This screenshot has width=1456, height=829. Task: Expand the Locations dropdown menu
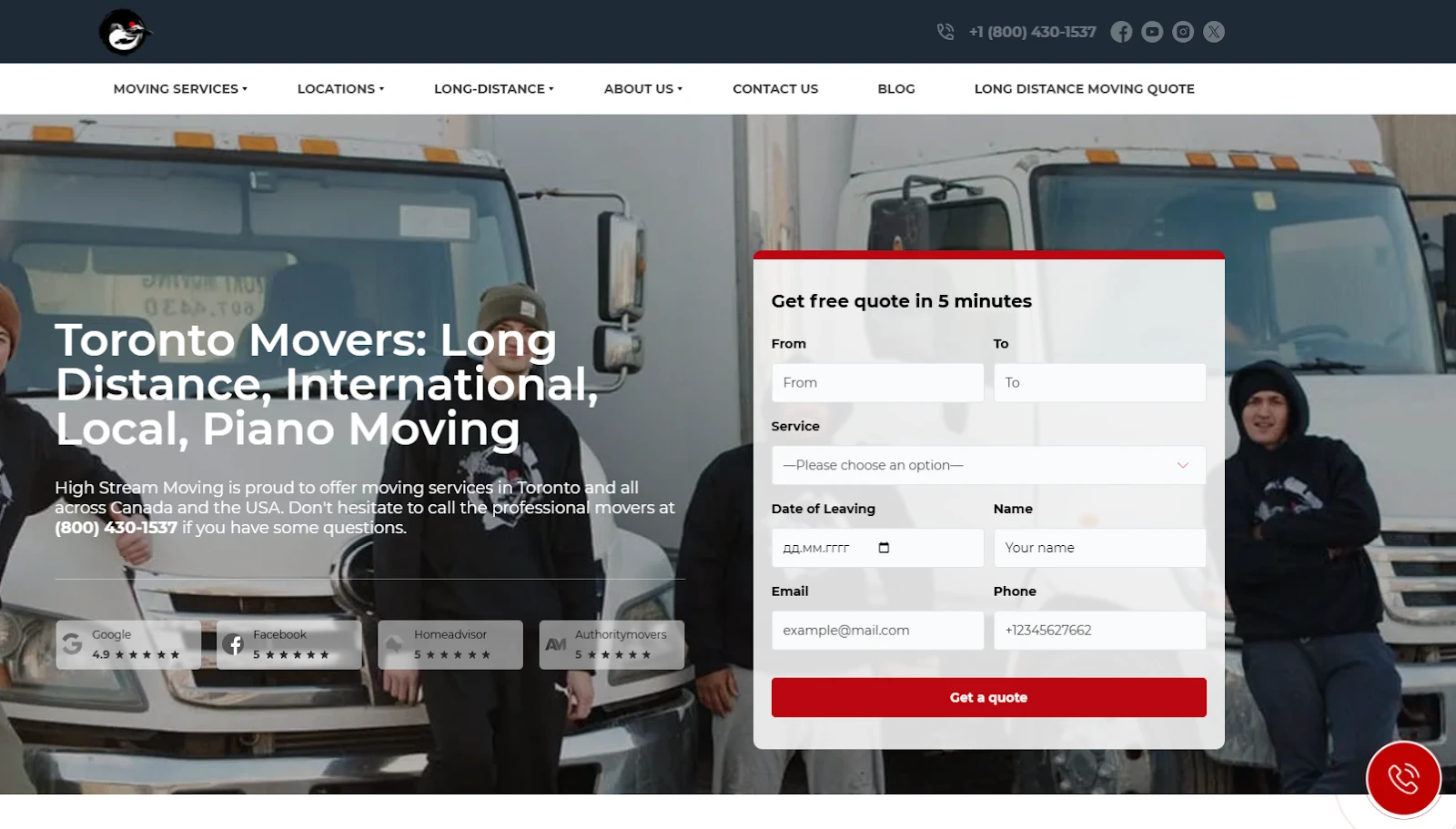pyautogui.click(x=340, y=89)
